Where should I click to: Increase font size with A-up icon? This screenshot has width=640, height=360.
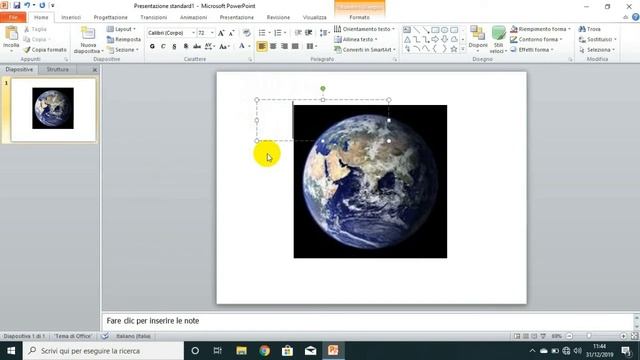tap(221, 33)
